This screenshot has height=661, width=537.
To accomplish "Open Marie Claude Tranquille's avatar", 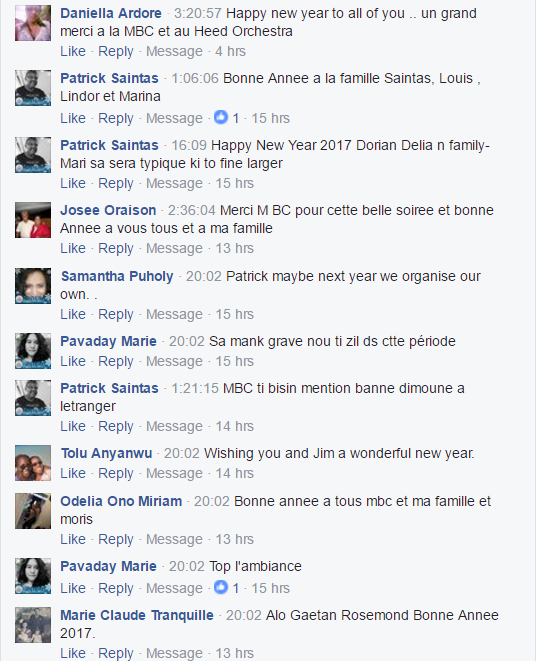I will (33, 625).
